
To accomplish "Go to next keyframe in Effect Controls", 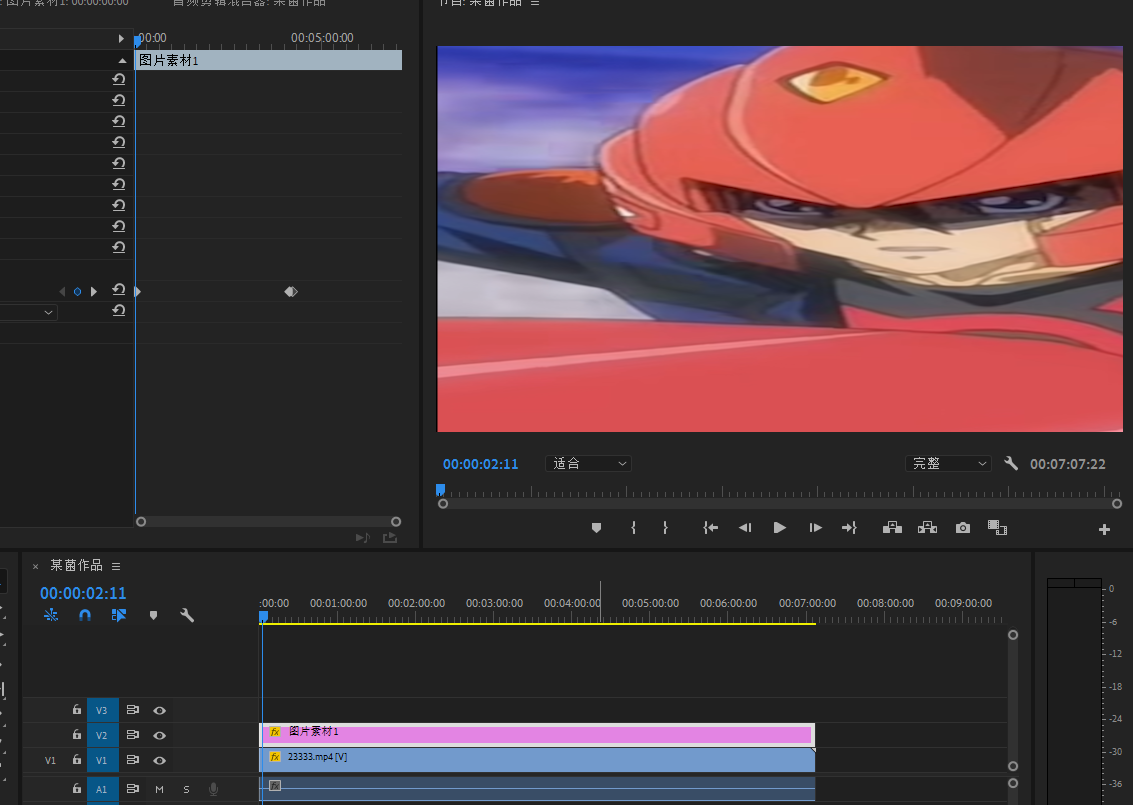I will pos(93,291).
